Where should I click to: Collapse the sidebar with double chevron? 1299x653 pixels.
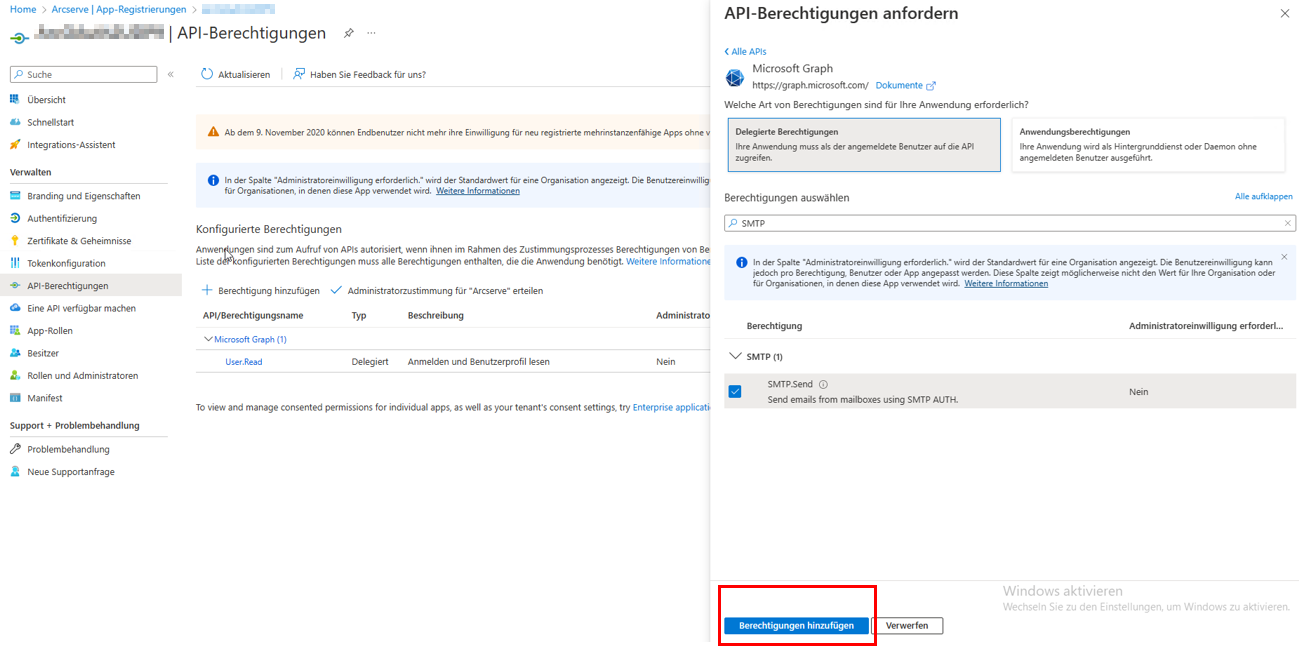pos(171,74)
